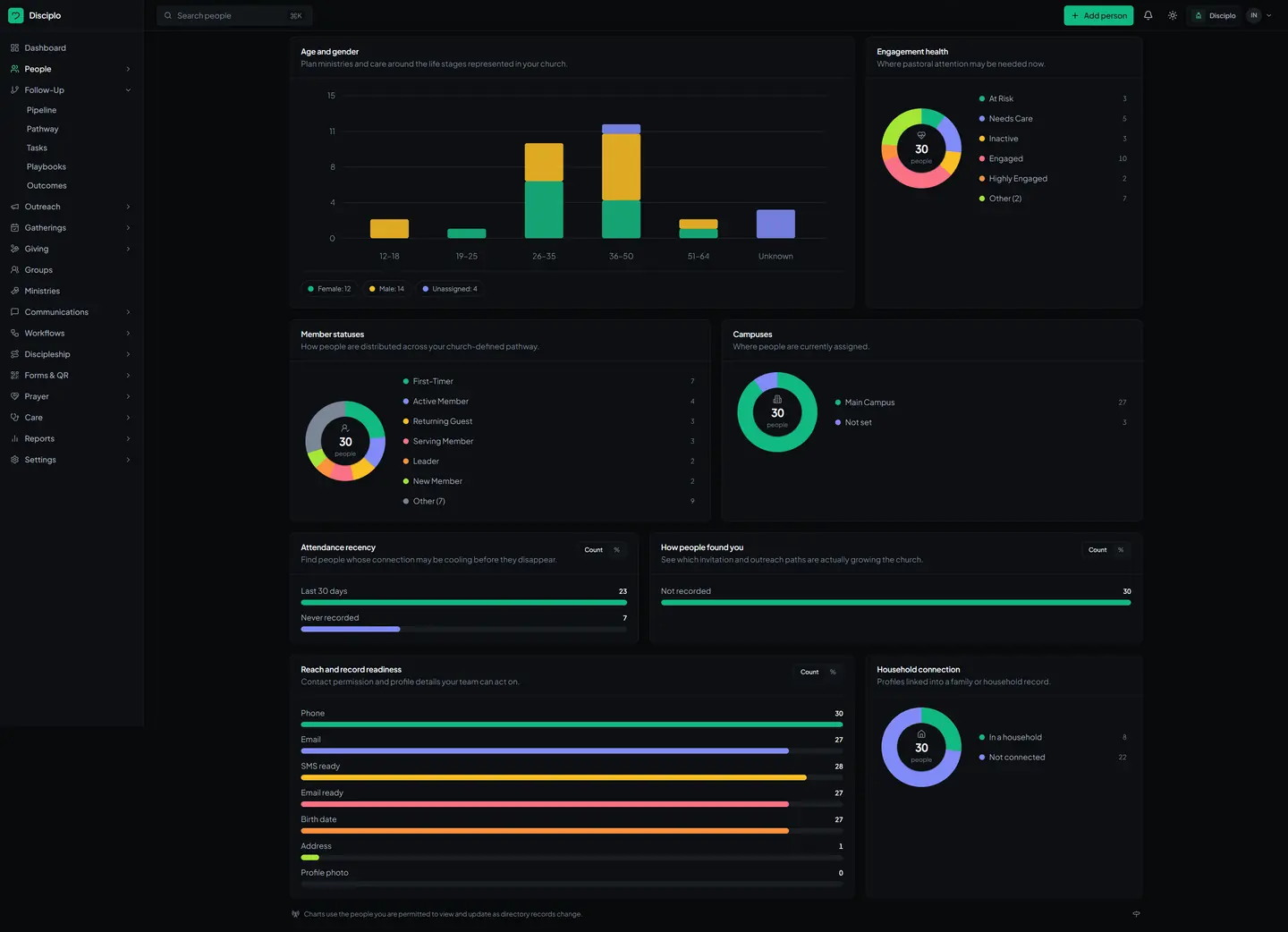
Task: Expand the Outreach submenu chevron
Action: click(x=128, y=207)
